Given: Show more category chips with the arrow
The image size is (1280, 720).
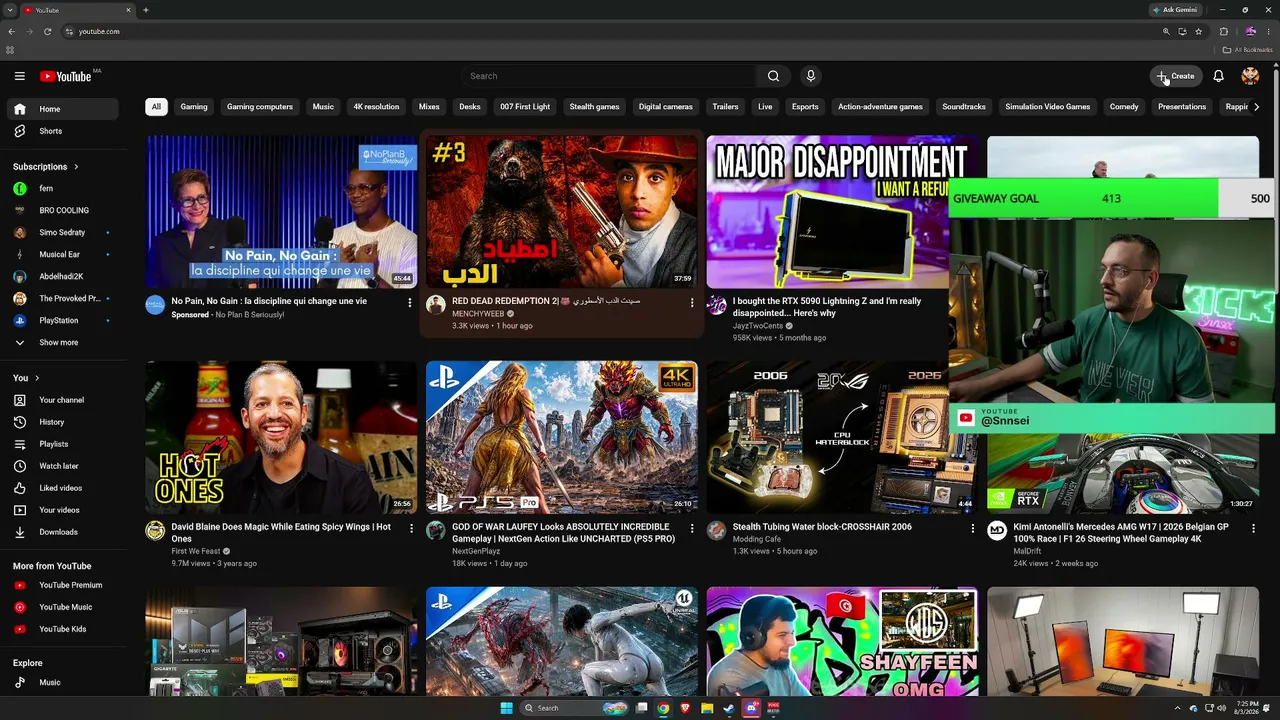Looking at the screenshot, I should click(x=1256, y=107).
